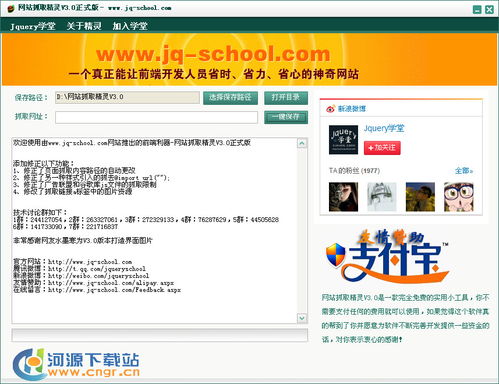Focus the 抓取网址 URL input field
Viewport: 499px width, 384px height.
click(156, 117)
